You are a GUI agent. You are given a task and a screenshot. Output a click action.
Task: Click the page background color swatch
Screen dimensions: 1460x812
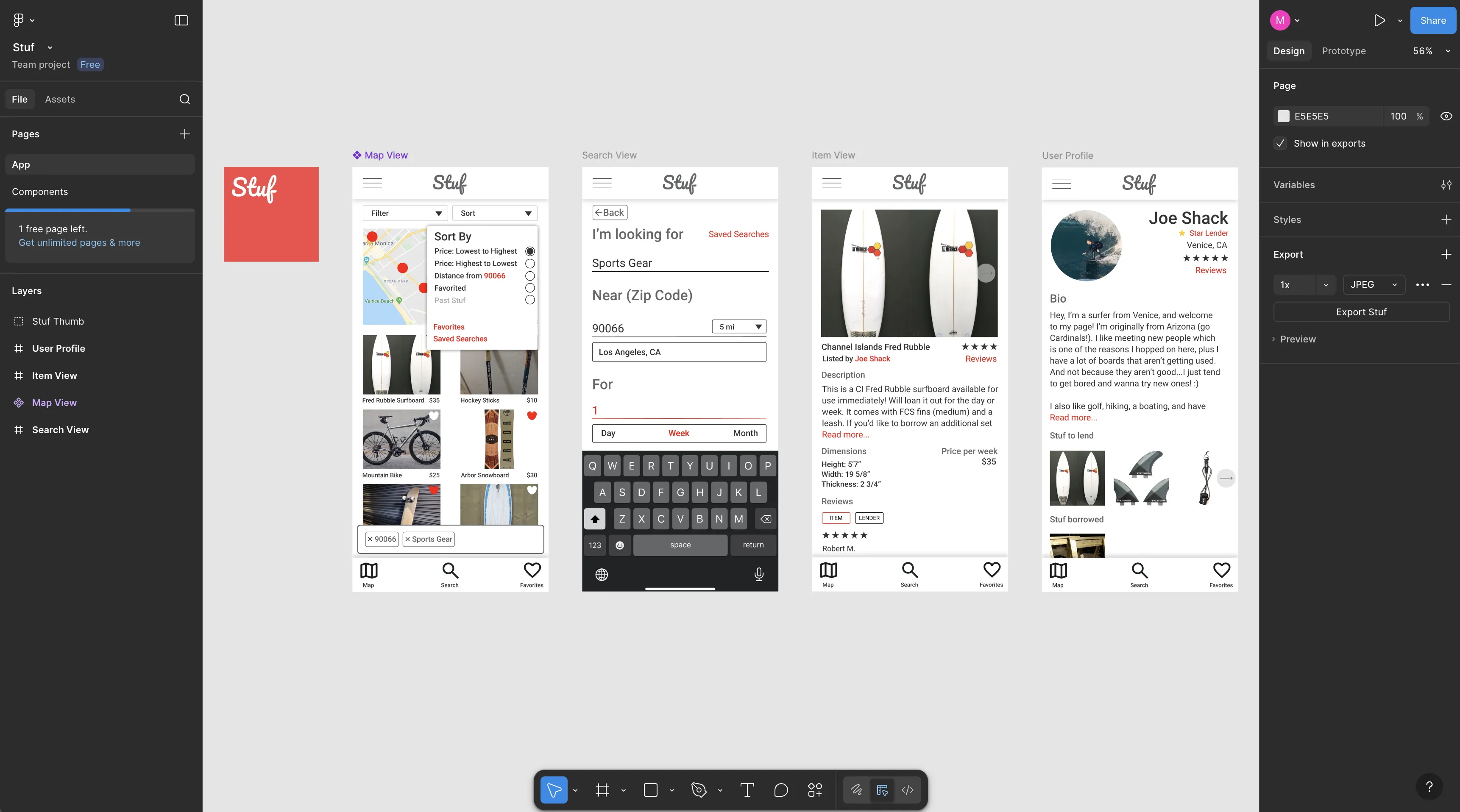pos(1284,116)
